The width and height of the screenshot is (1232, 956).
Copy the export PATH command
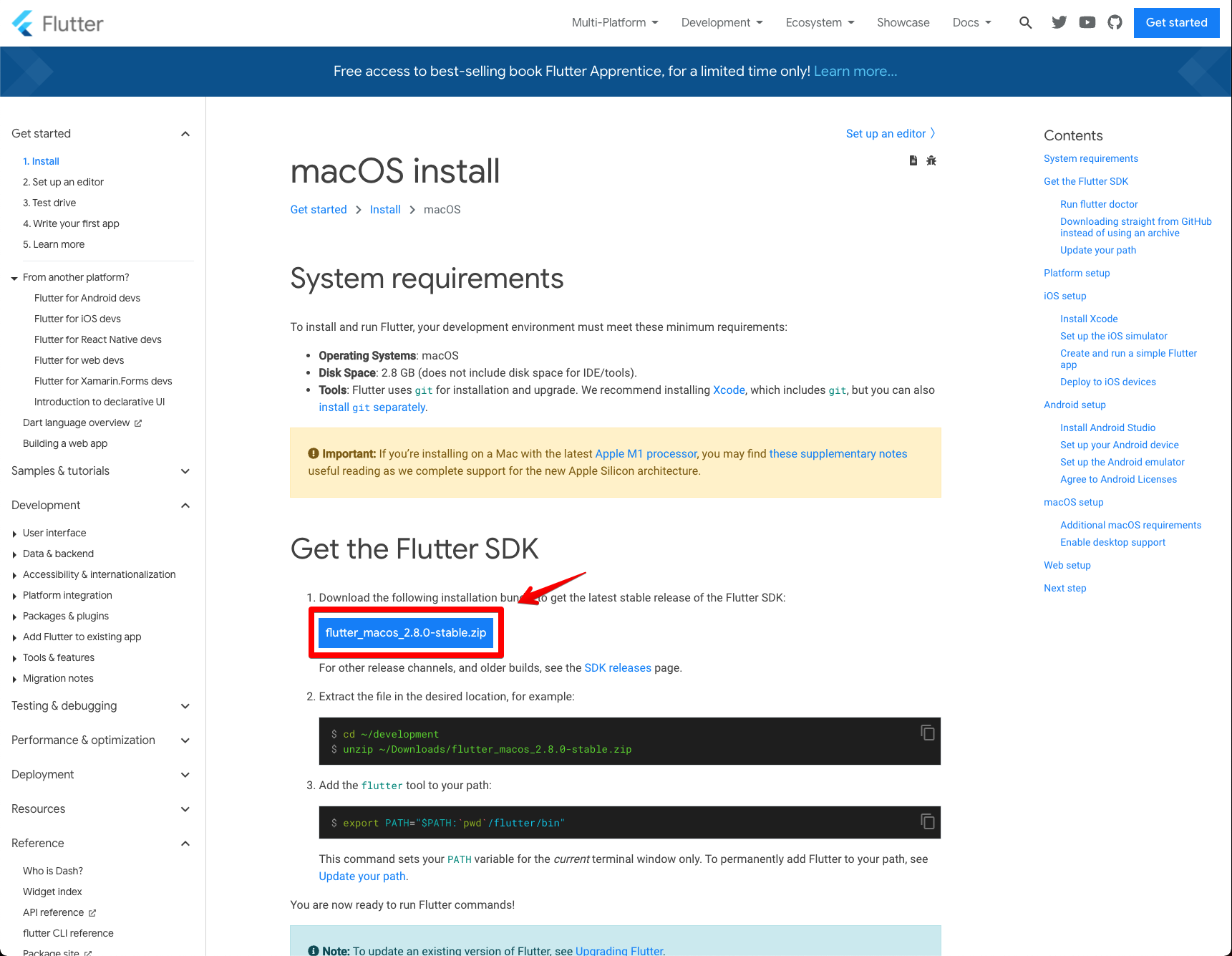click(928, 821)
